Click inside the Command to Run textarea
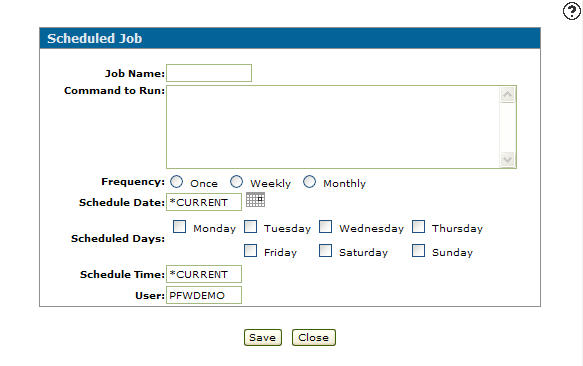 (333, 127)
